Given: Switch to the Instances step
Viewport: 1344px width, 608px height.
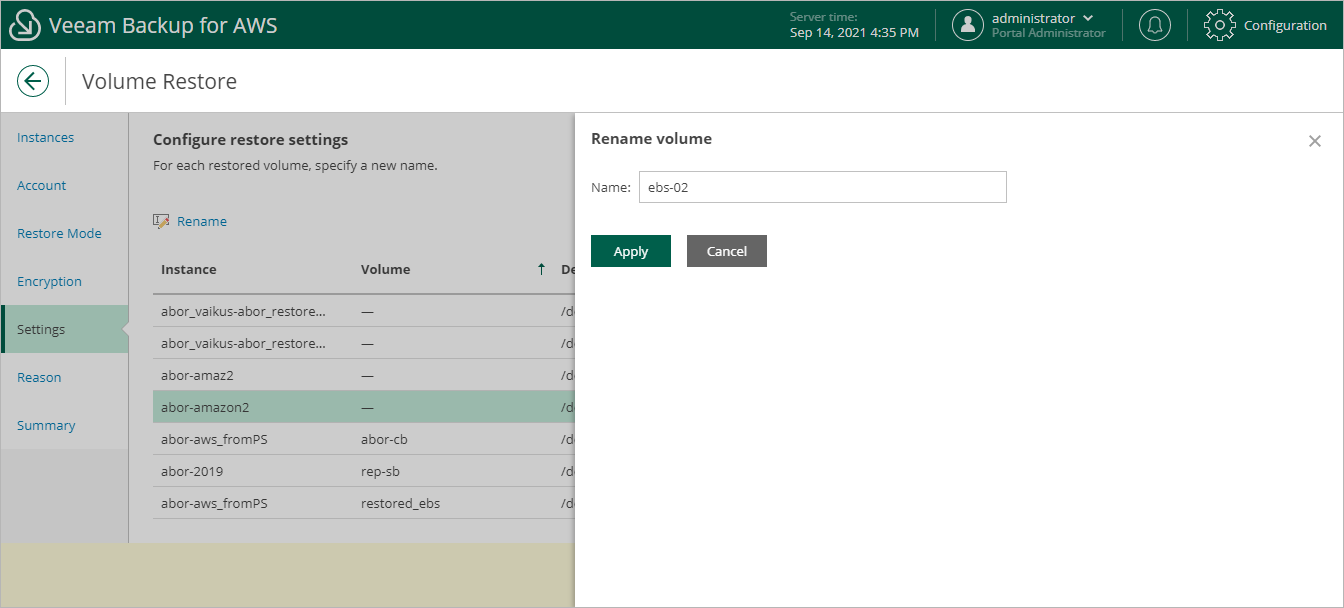Looking at the screenshot, I should point(45,137).
